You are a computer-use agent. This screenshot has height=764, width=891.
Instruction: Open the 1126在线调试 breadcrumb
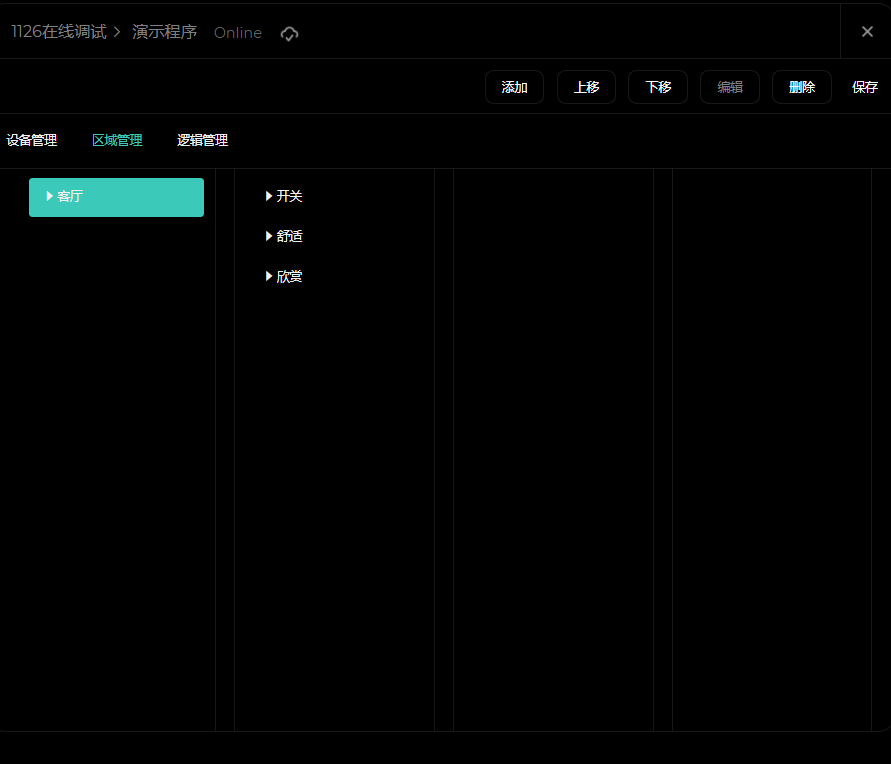coord(59,32)
